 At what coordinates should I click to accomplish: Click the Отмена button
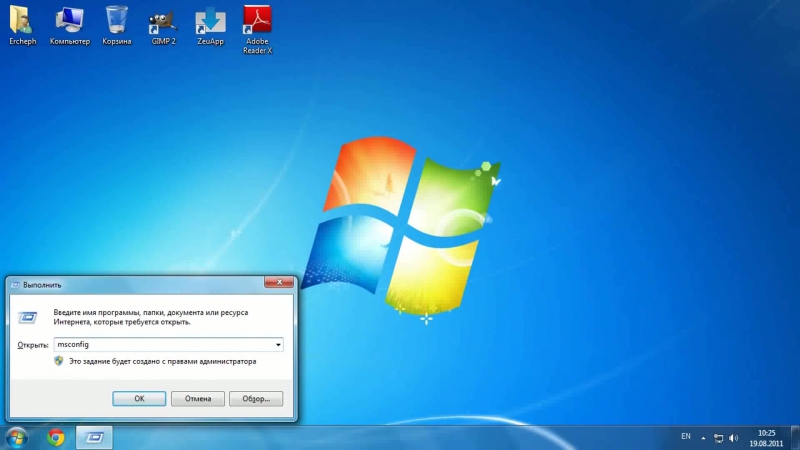(x=198, y=398)
